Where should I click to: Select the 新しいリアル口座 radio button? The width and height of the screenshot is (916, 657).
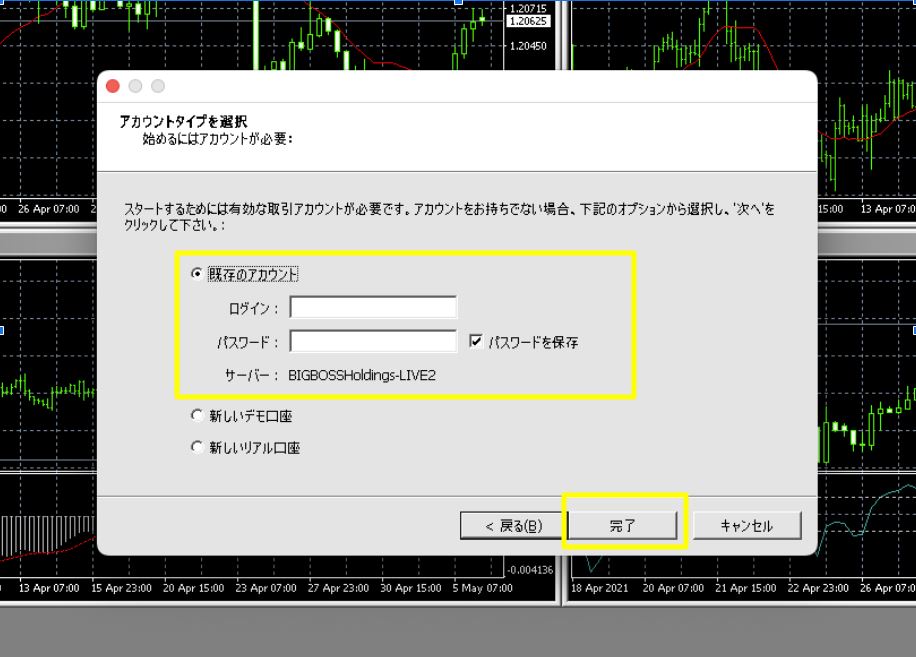(196, 448)
